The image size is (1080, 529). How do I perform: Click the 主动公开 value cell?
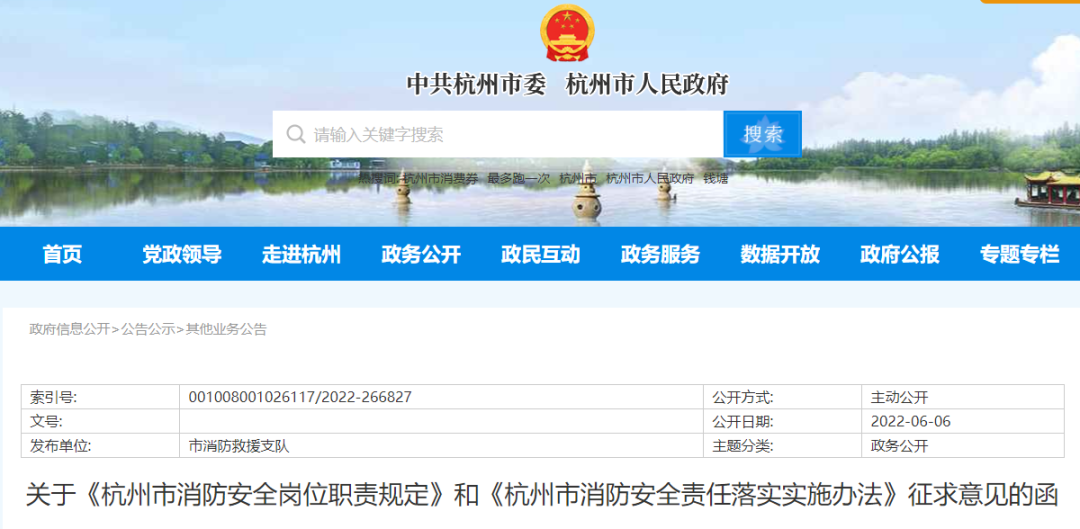963,397
